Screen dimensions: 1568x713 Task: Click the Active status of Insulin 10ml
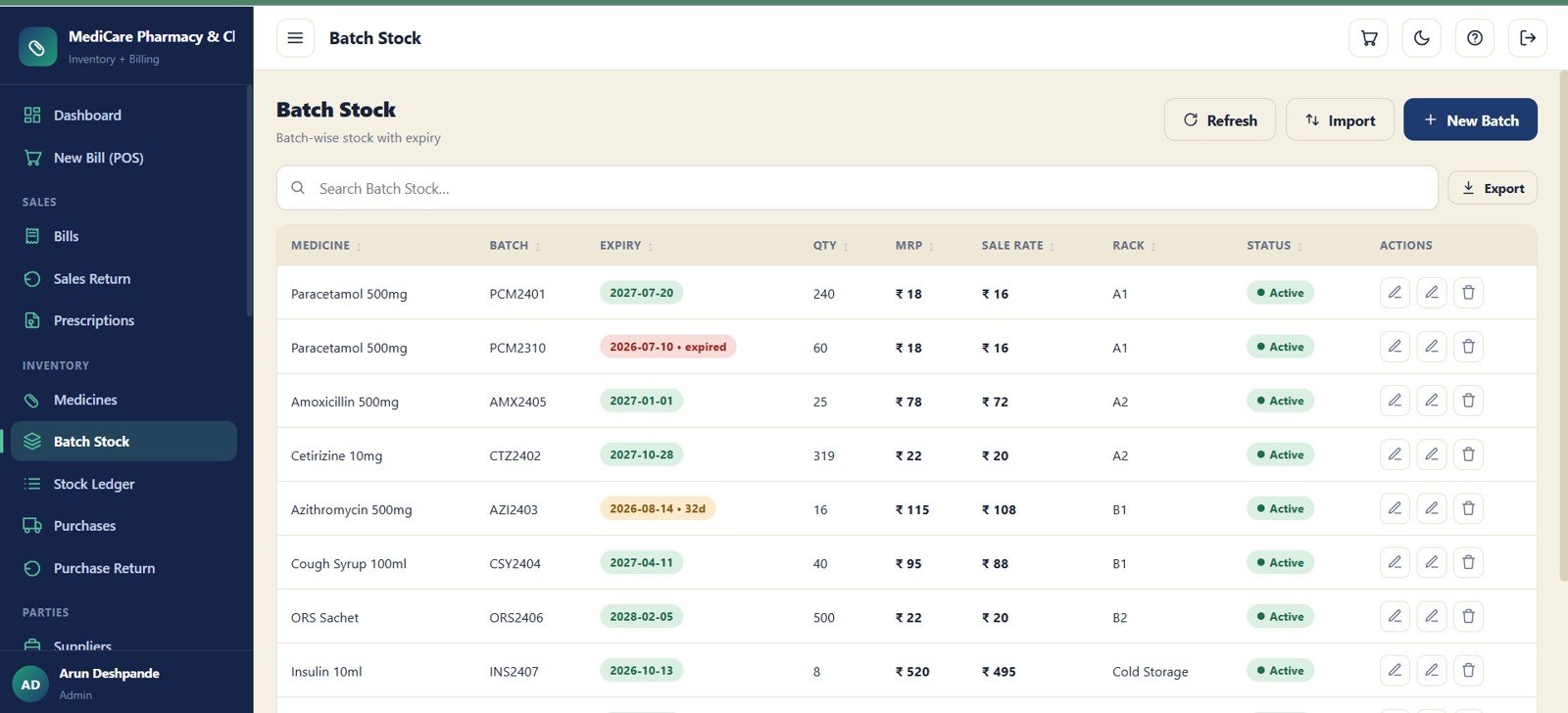click(x=1280, y=670)
